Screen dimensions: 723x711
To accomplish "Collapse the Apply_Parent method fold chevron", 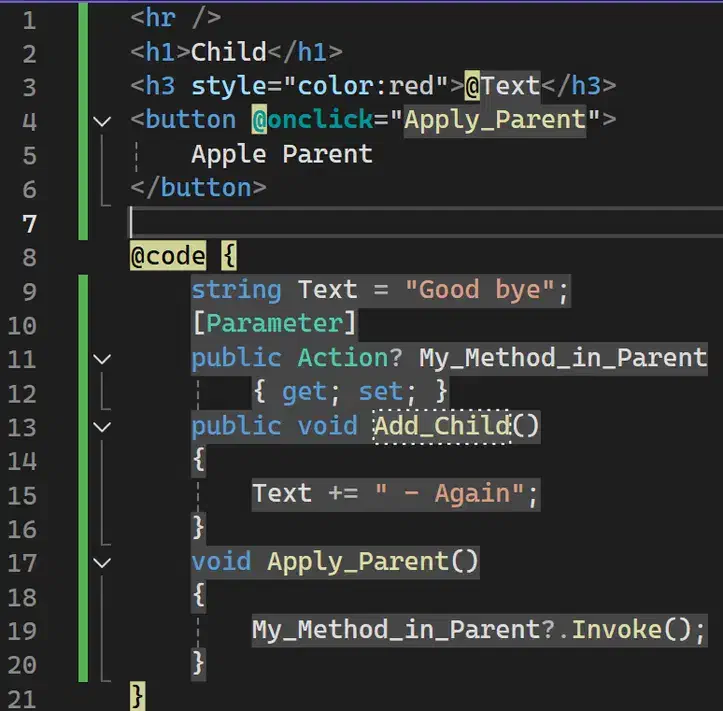I will tap(101, 562).
